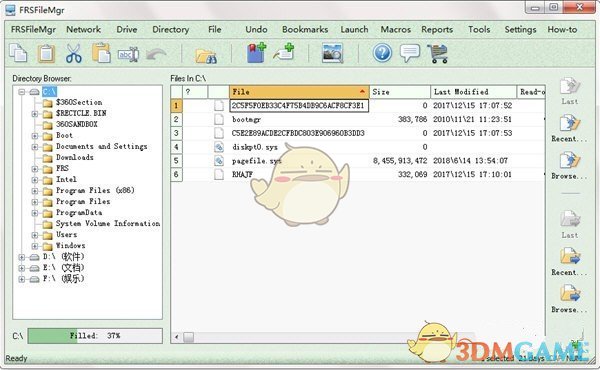The width and height of the screenshot is (600, 370).
Task: Click the speech bubble feedback icon
Action: pos(409,53)
